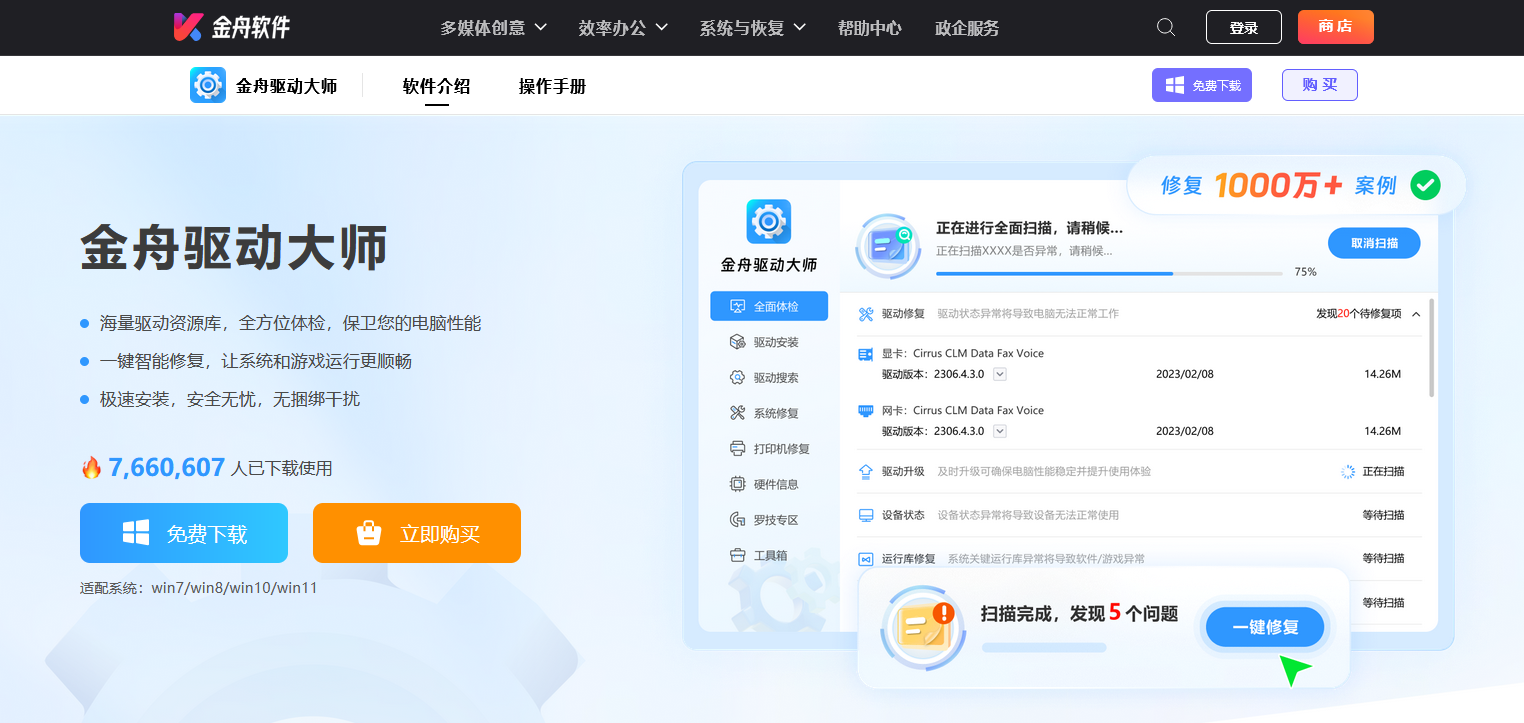
Task: Click the progress bar under 扫描完成
Action: tap(1044, 647)
